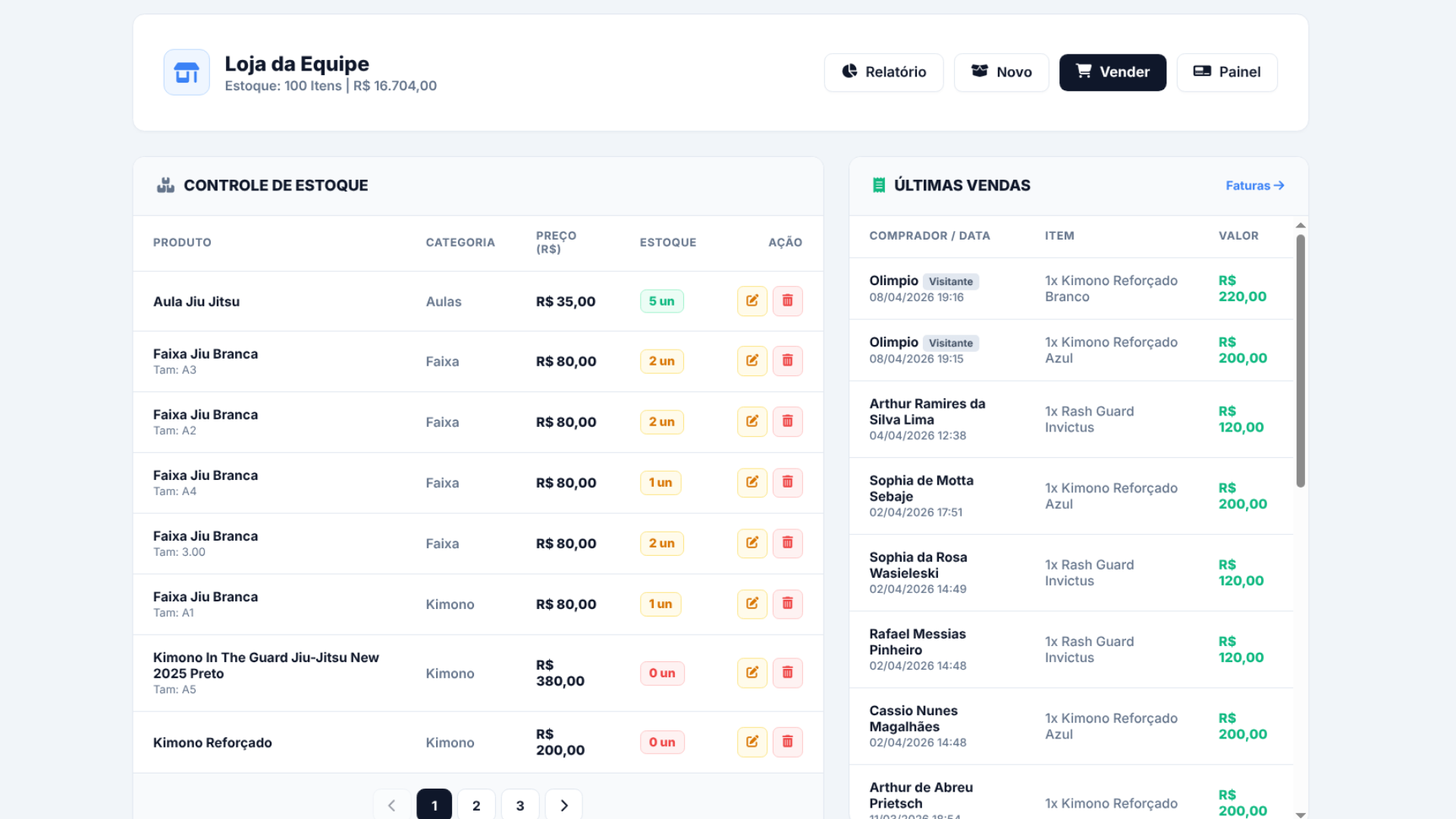Click buyer "Cassio Nunes Magalhães"
Image resolution: width=1456 pixels, height=819 pixels.
[x=913, y=718]
